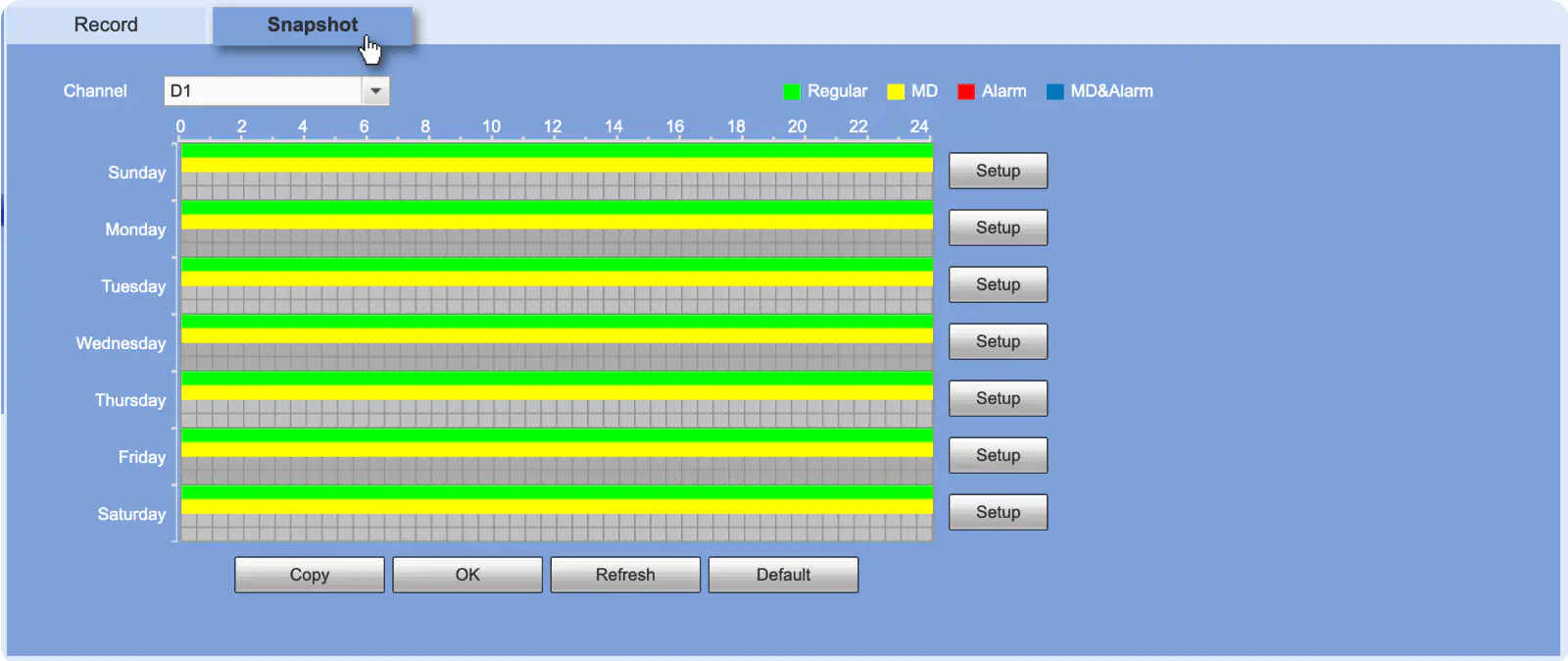Open Setup for Monday schedule
This screenshot has height=661, width=1568.
click(x=998, y=228)
